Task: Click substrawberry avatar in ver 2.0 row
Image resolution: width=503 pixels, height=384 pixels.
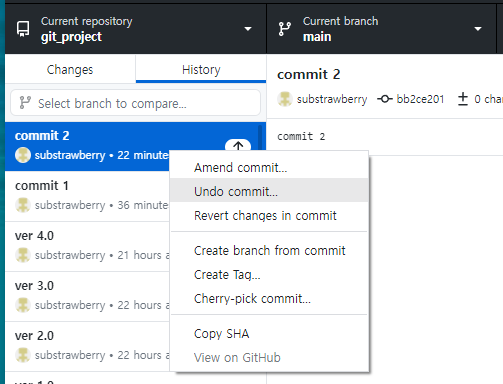Action: point(23,355)
